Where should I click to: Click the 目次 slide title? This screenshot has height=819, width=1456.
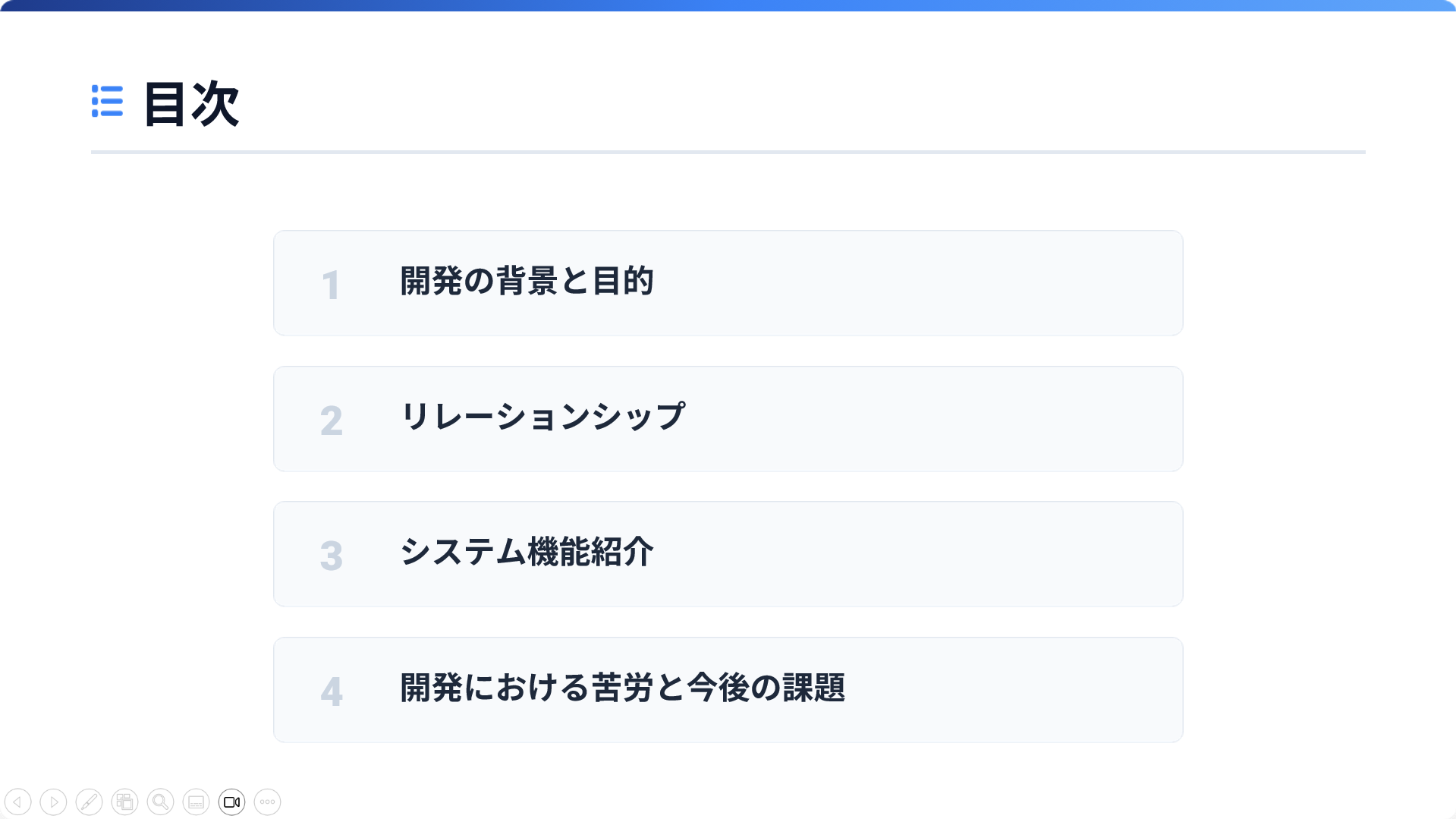click(x=191, y=103)
